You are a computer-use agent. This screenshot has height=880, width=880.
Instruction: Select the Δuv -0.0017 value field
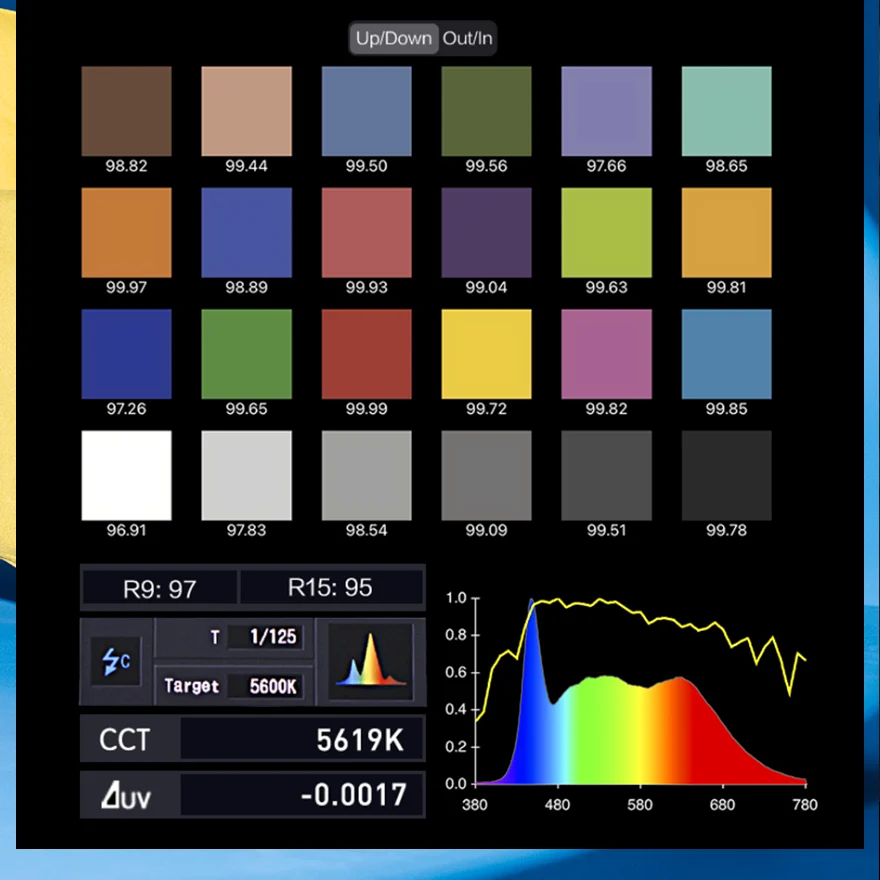pyautogui.click(x=301, y=795)
